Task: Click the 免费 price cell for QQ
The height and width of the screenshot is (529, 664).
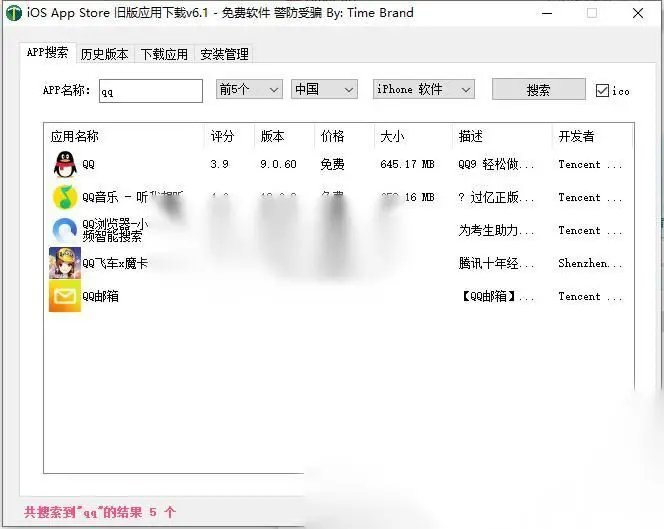Action: point(332,164)
